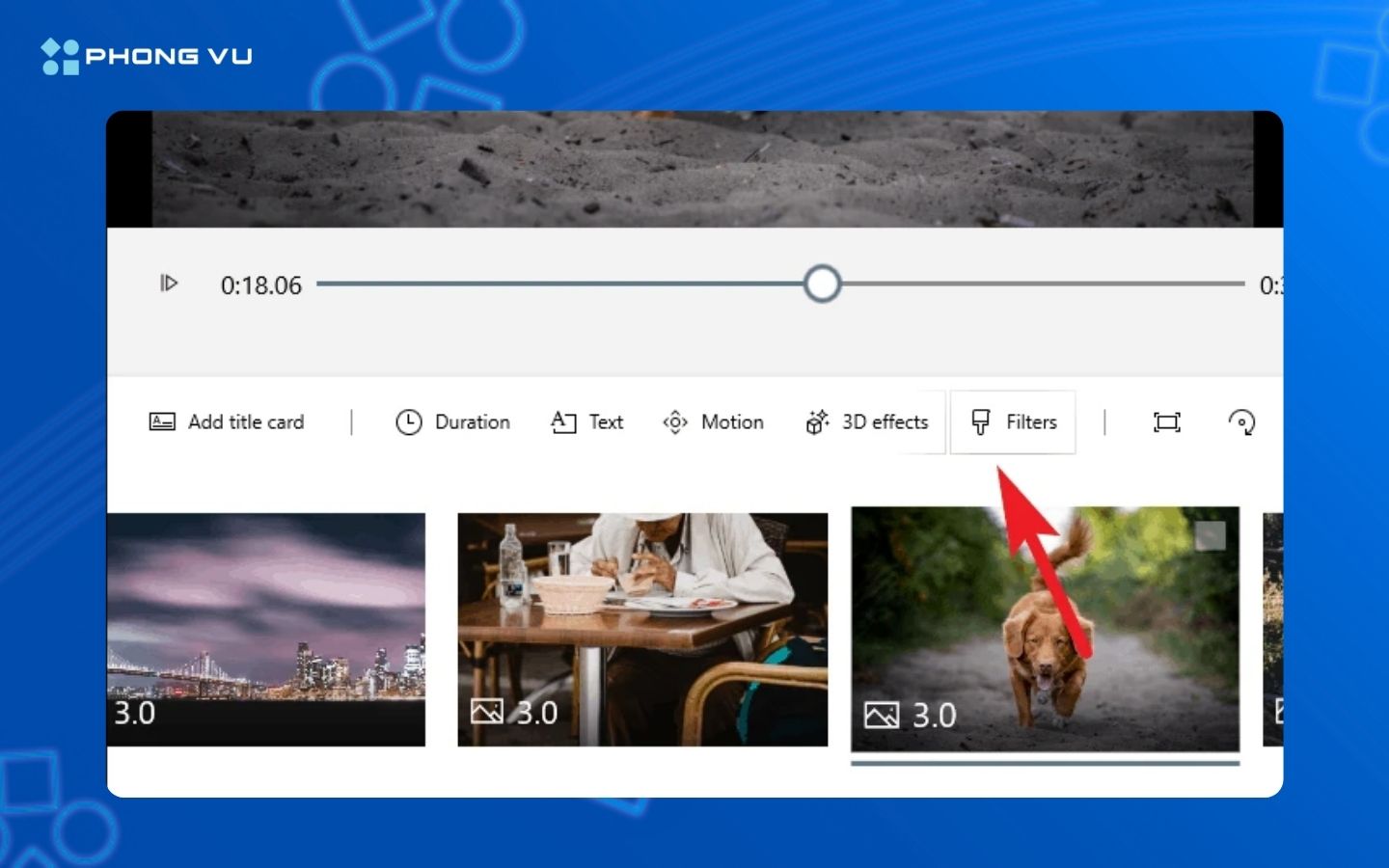Select the Text tool icon
The height and width of the screenshot is (868, 1389).
563,422
